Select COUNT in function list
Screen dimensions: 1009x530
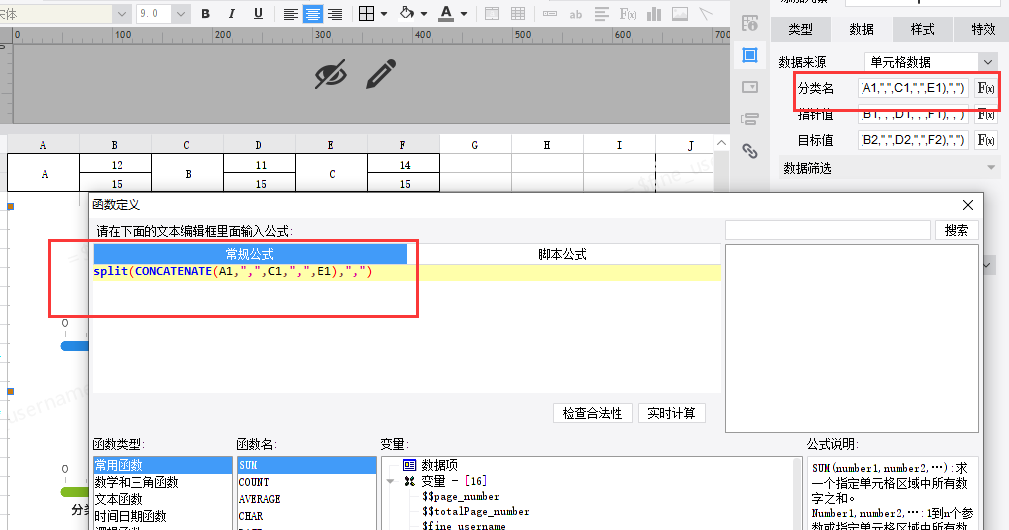[x=306, y=482]
